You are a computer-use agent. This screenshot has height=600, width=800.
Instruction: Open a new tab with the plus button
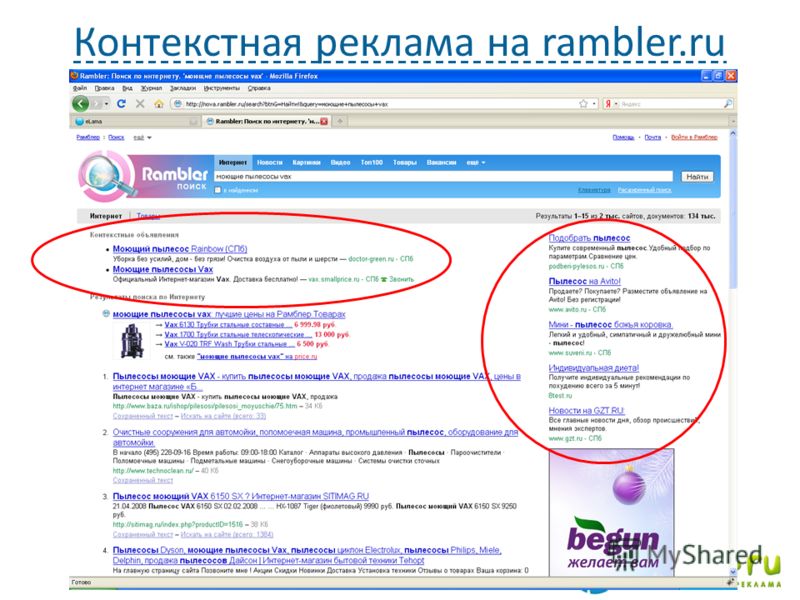point(340,121)
